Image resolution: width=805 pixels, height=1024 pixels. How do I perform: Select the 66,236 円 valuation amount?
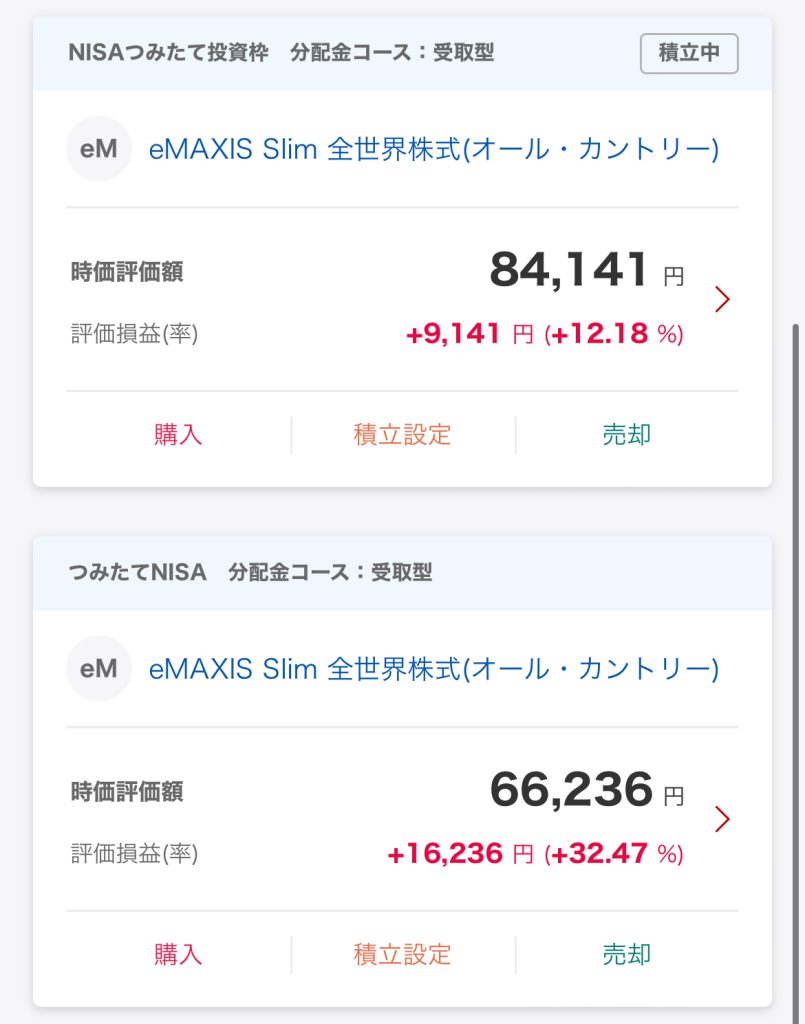[x=586, y=790]
